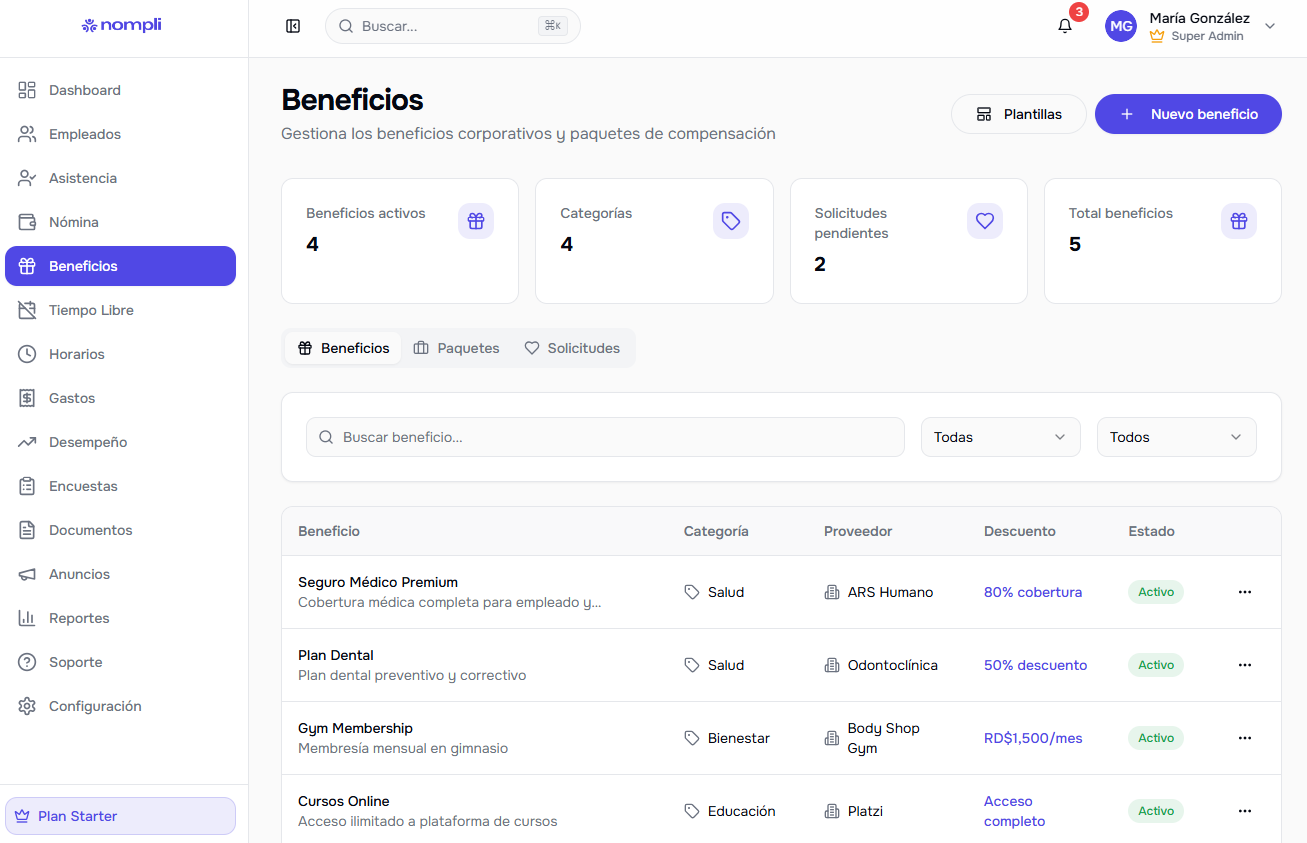Open actions menu for Seguro Médico Premium
Screen dimensions: 1307x843
1244,592
